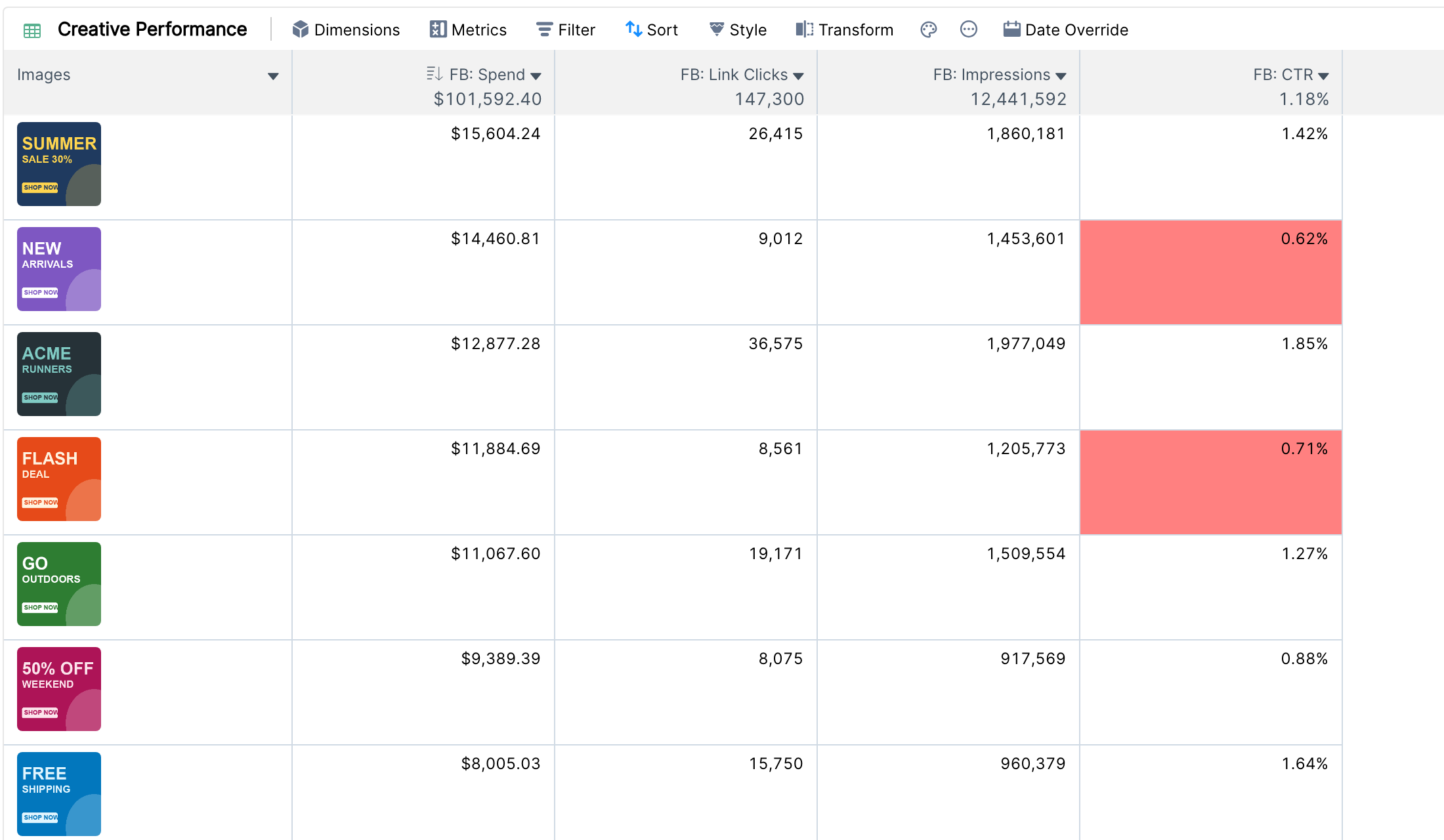Click the impressions value 1,453,601
This screenshot has height=840, width=1444.
pyautogui.click(x=1027, y=239)
